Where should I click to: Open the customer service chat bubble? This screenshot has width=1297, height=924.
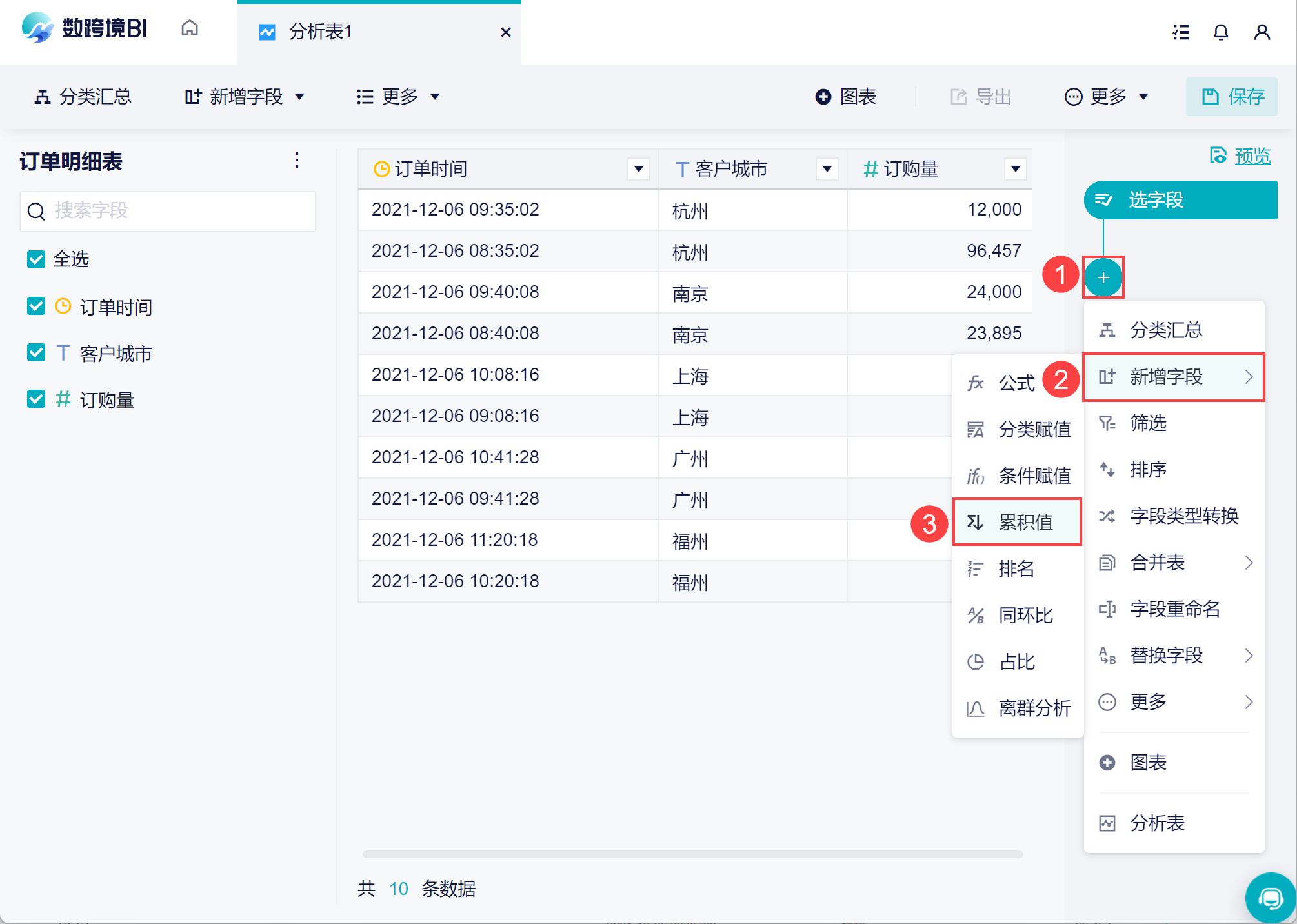(1271, 898)
